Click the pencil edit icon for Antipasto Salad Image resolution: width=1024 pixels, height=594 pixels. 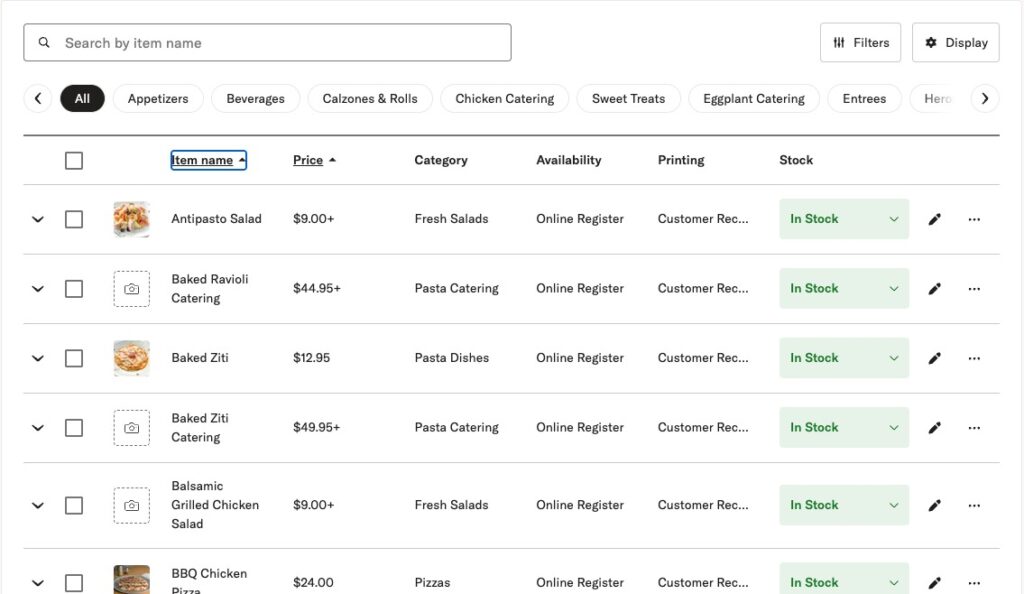(x=934, y=219)
